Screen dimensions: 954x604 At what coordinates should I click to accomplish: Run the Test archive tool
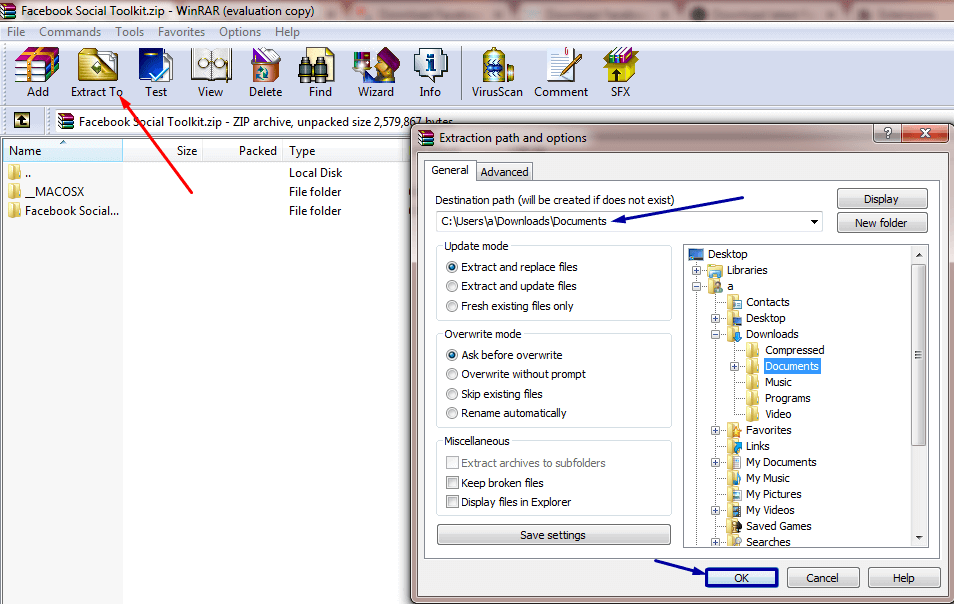pyautogui.click(x=155, y=66)
